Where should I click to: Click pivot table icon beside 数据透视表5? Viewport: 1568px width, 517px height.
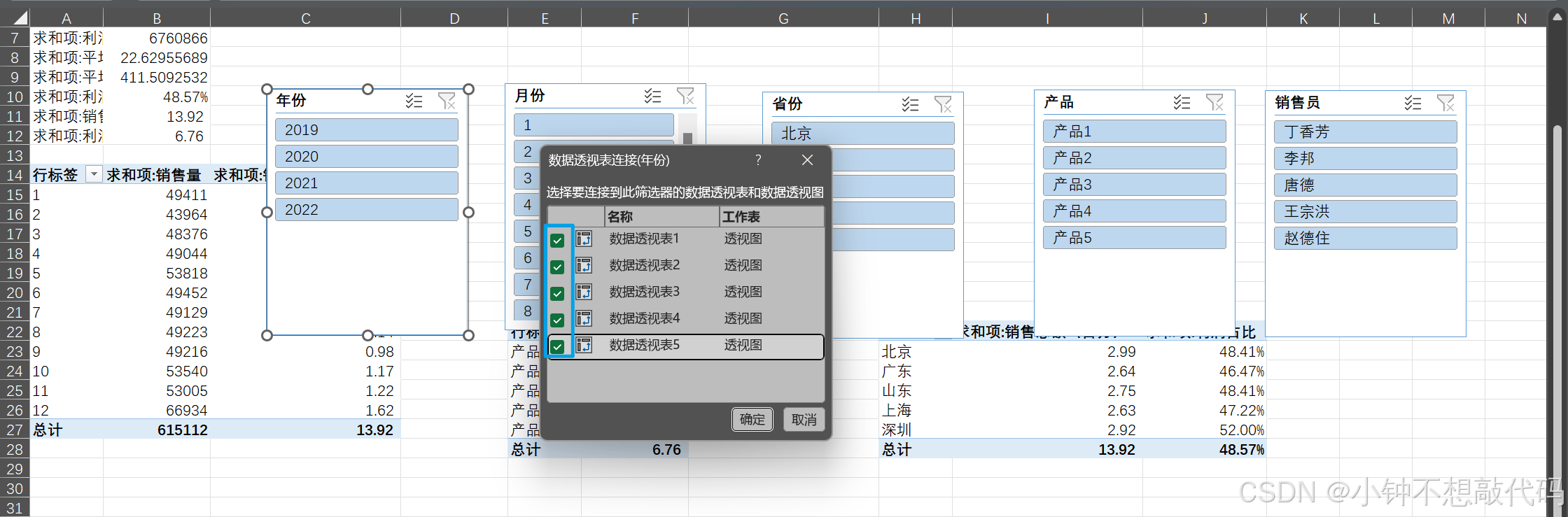[x=584, y=346]
